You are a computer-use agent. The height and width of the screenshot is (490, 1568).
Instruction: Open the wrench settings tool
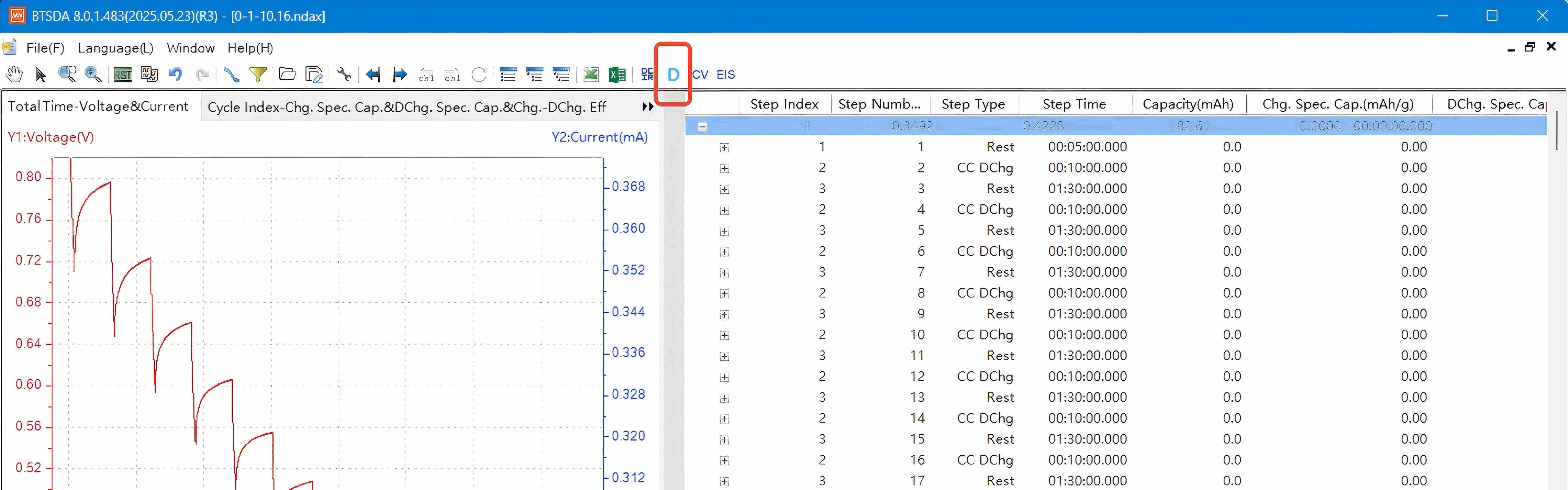click(x=344, y=74)
